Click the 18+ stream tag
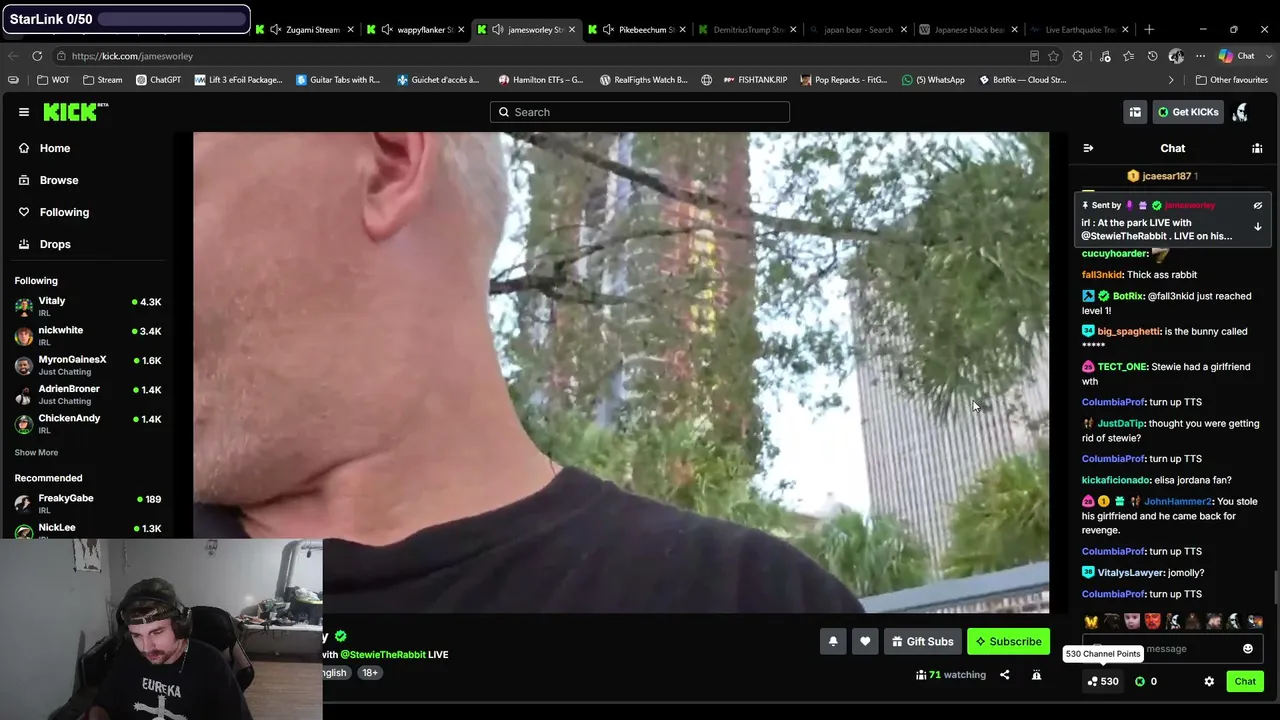The height and width of the screenshot is (720, 1280). [370, 673]
